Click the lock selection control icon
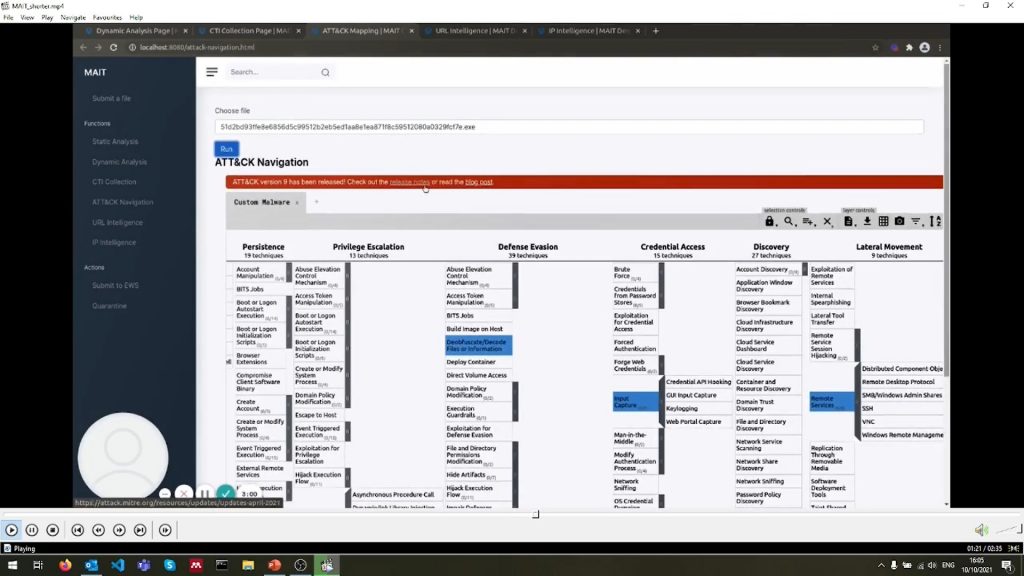Viewport: 1024px width, 576px height. click(x=769, y=221)
